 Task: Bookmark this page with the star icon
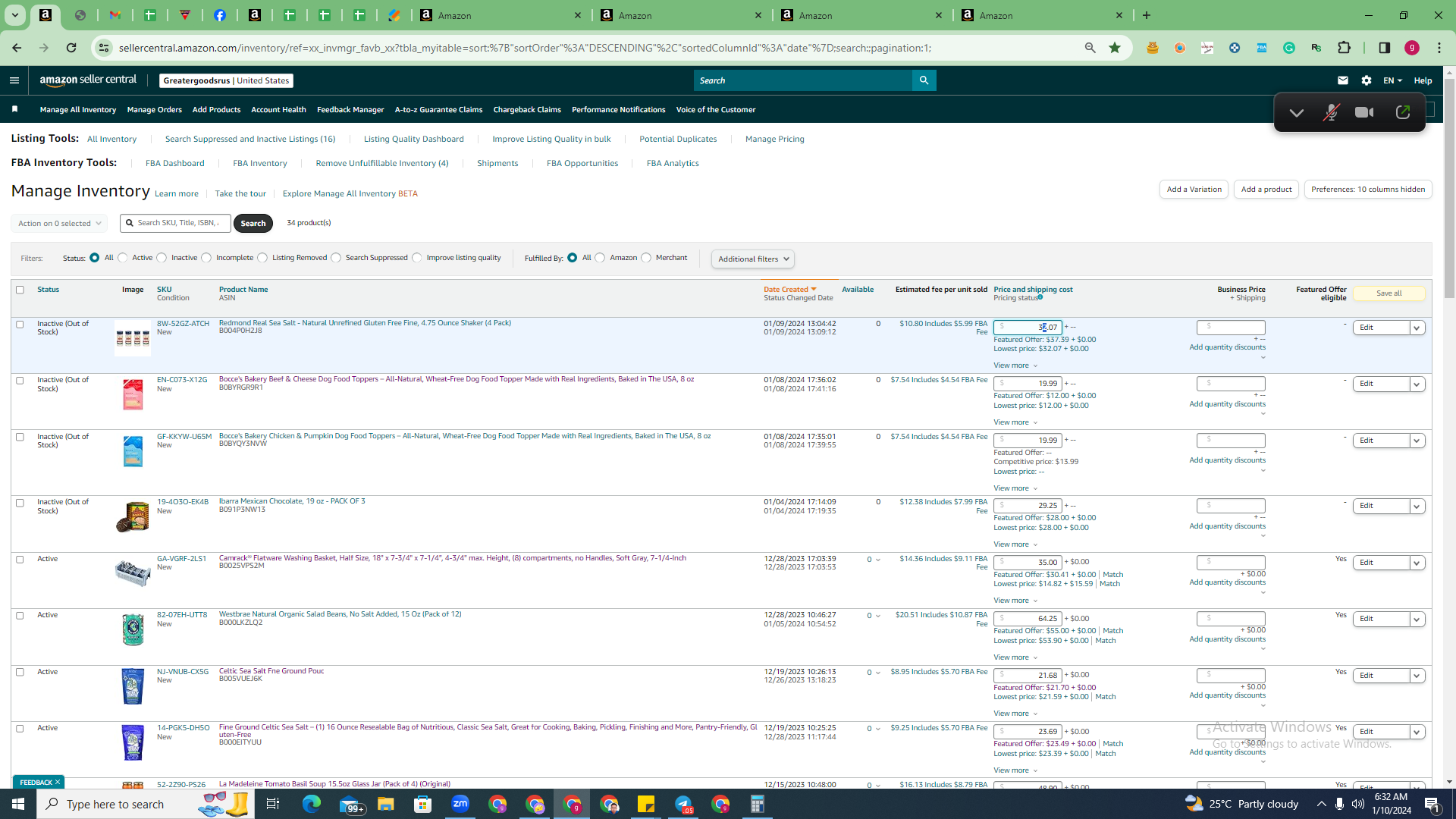(1115, 48)
